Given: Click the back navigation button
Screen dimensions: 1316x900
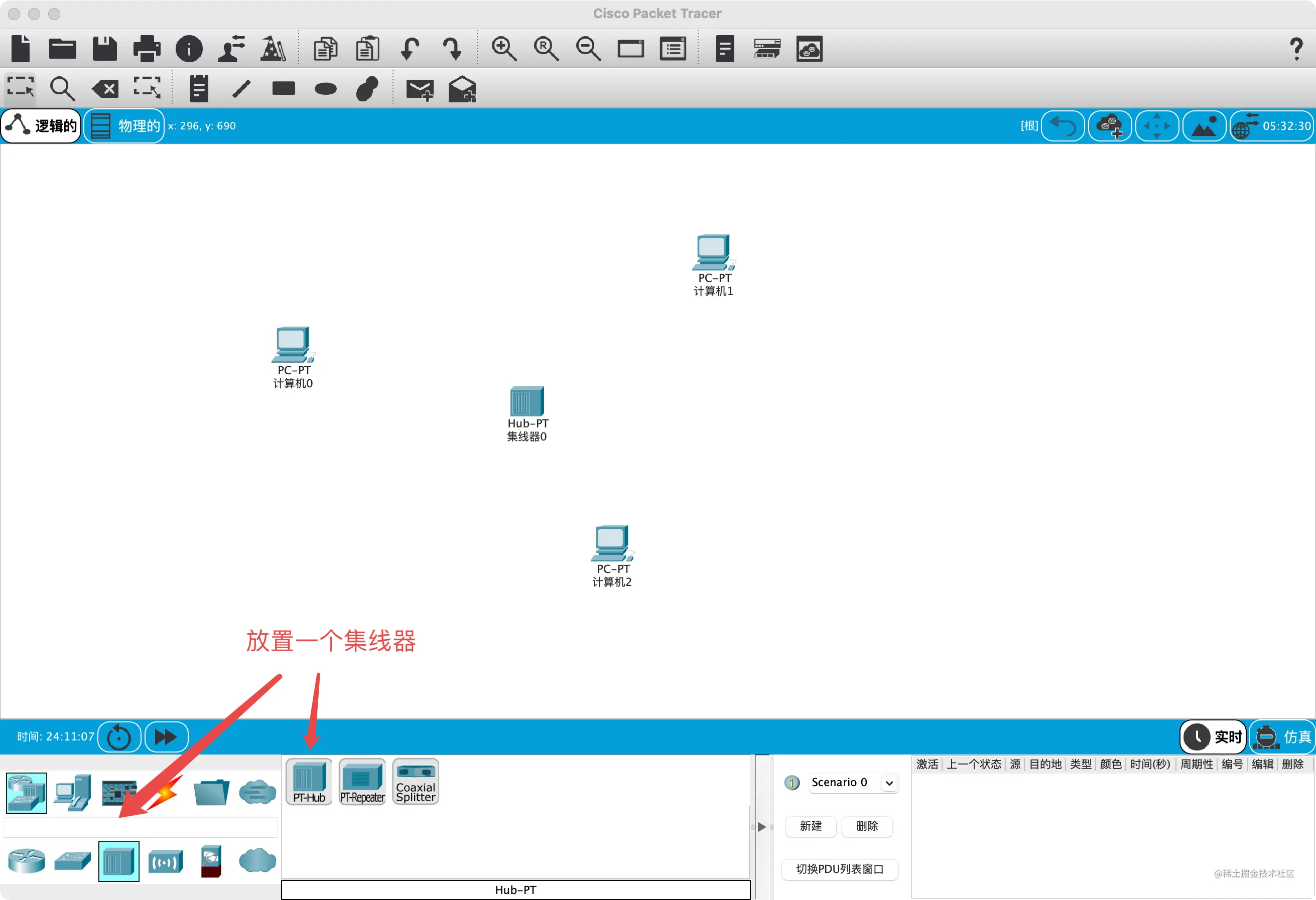Looking at the screenshot, I should [1063, 125].
